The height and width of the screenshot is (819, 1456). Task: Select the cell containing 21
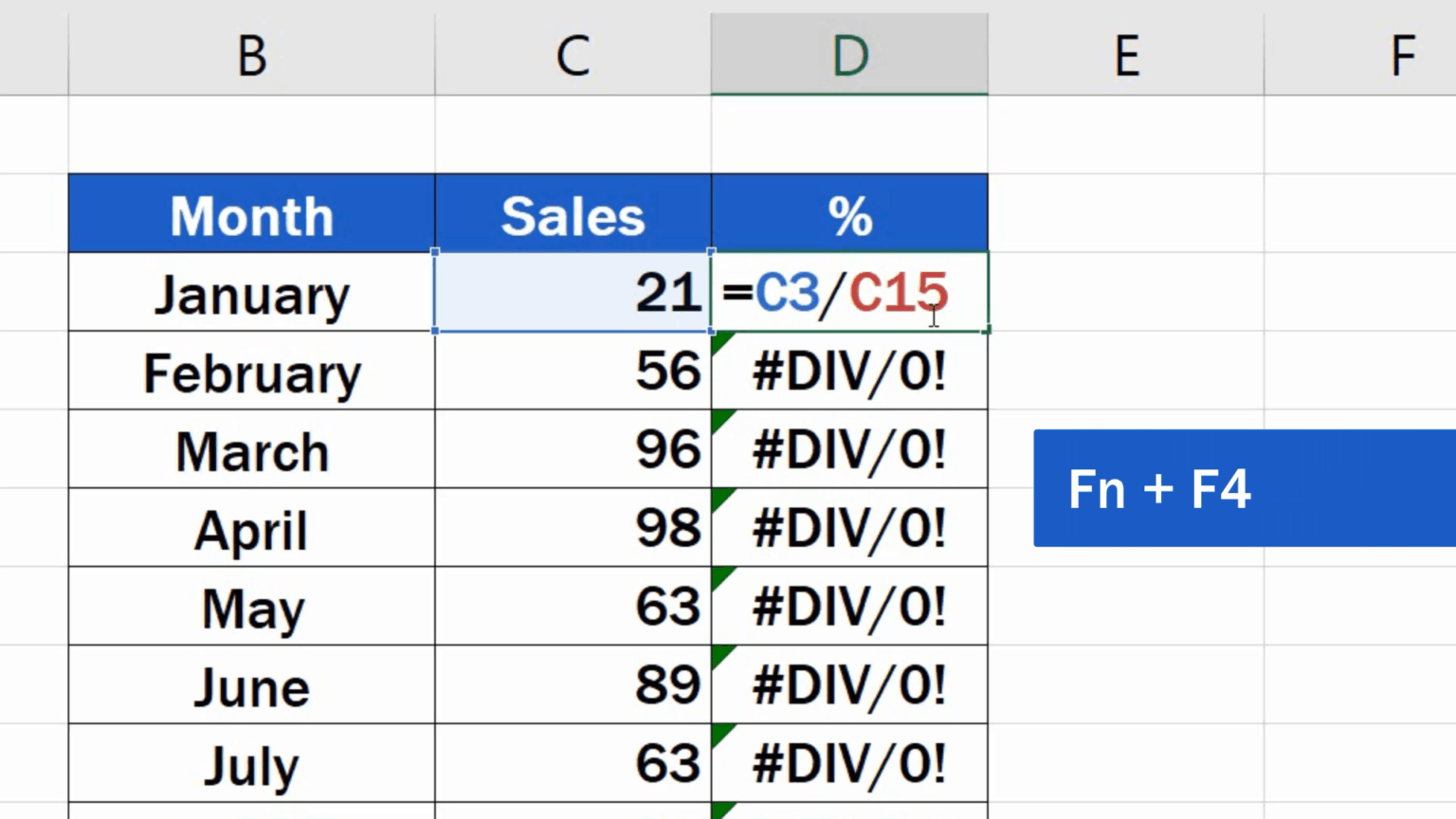click(573, 293)
